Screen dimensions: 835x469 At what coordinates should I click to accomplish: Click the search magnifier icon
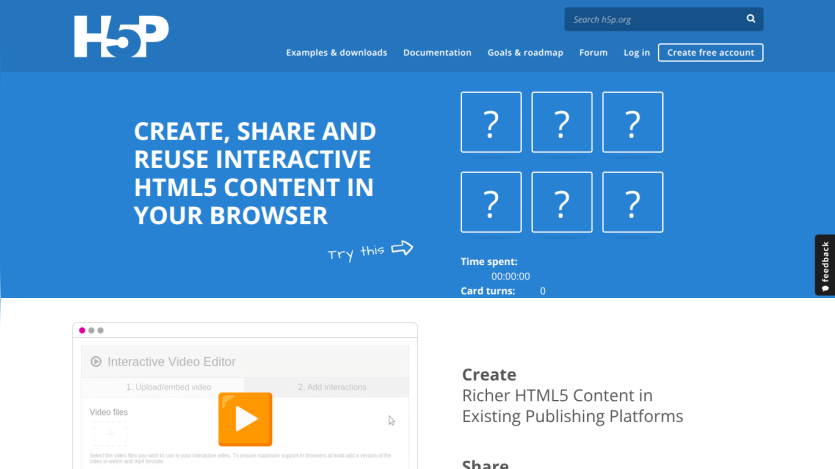(751, 19)
